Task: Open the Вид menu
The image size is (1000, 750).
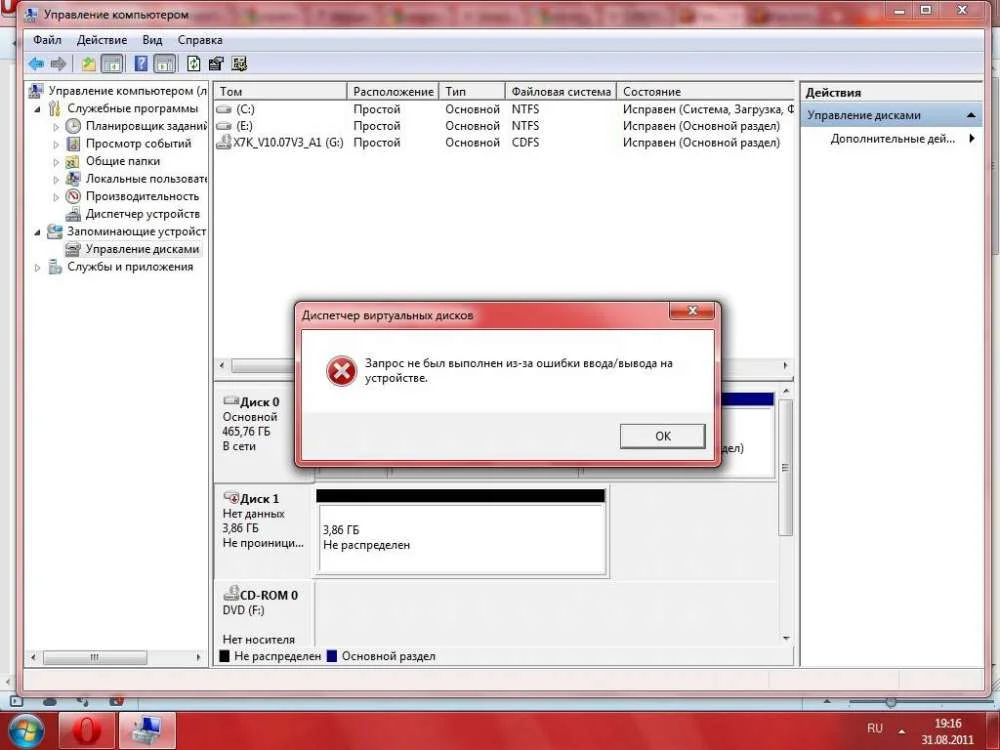Action: pos(152,40)
